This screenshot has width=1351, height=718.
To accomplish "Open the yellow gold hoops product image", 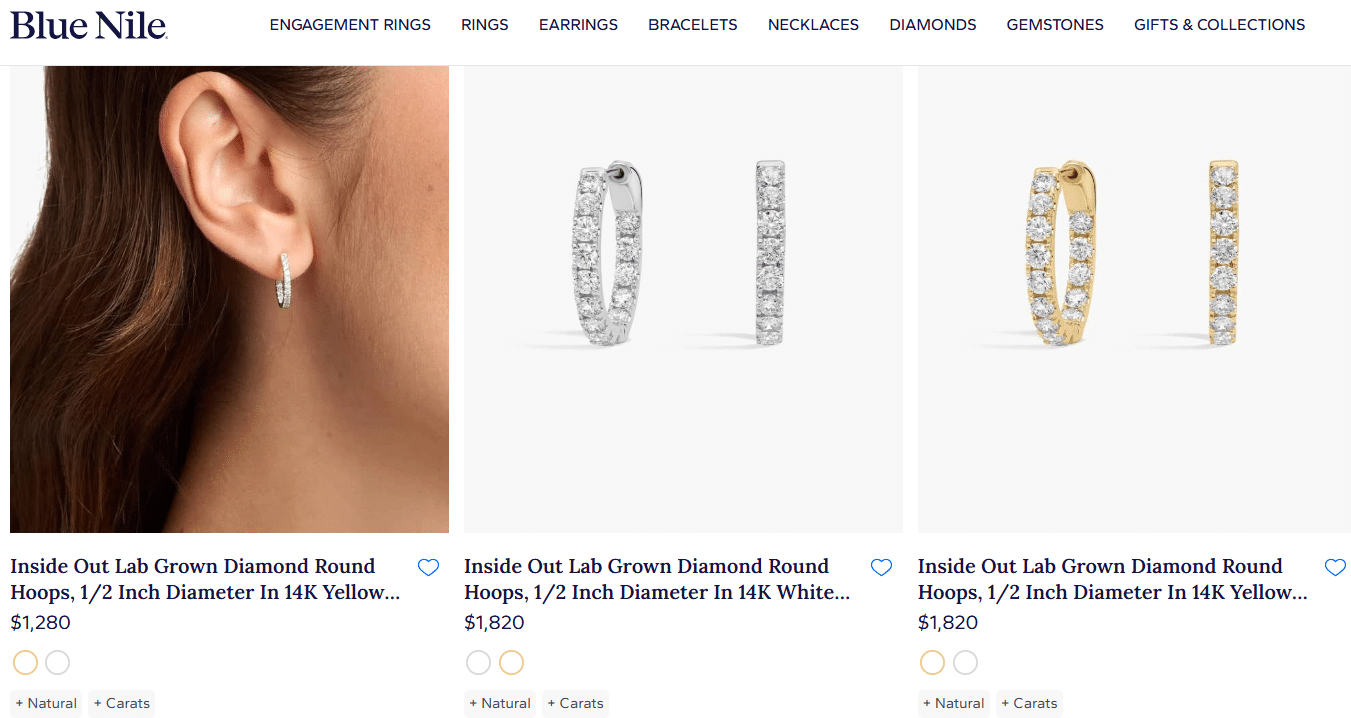I will (1134, 299).
